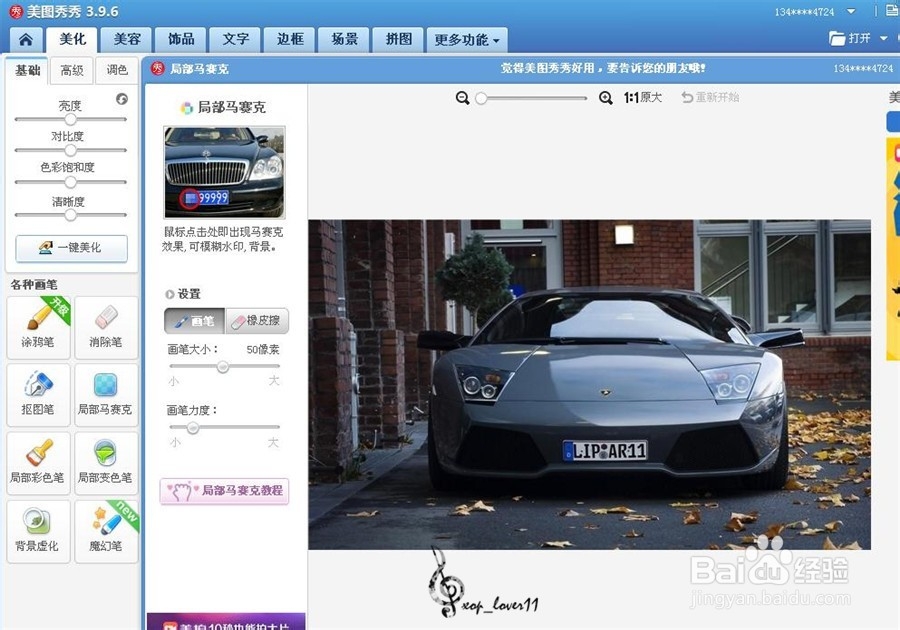This screenshot has width=900, height=630.
Task: Select the 消除笔 tool
Action: tap(106, 328)
